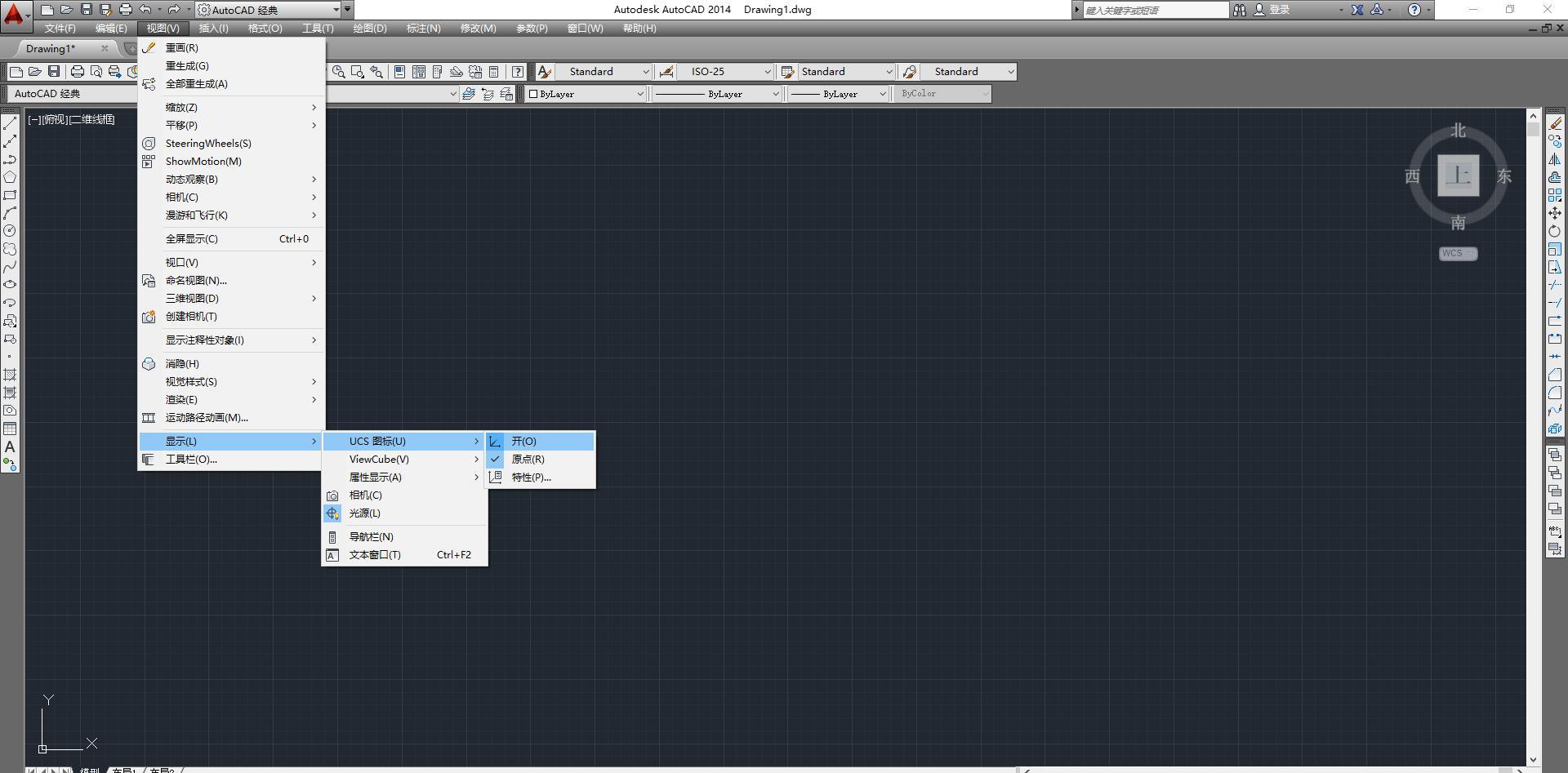Click the vertical scrollbar down arrow

(x=1533, y=759)
